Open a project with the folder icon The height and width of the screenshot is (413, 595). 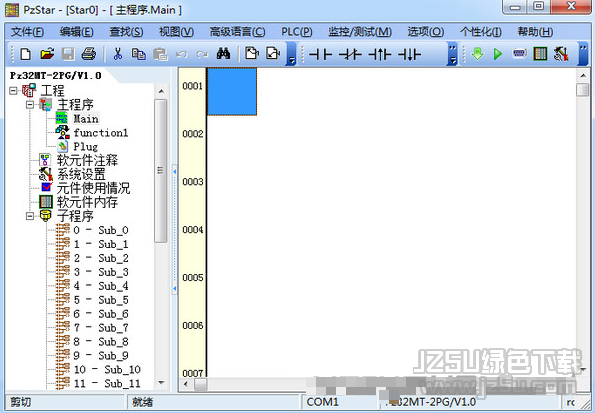click(47, 54)
